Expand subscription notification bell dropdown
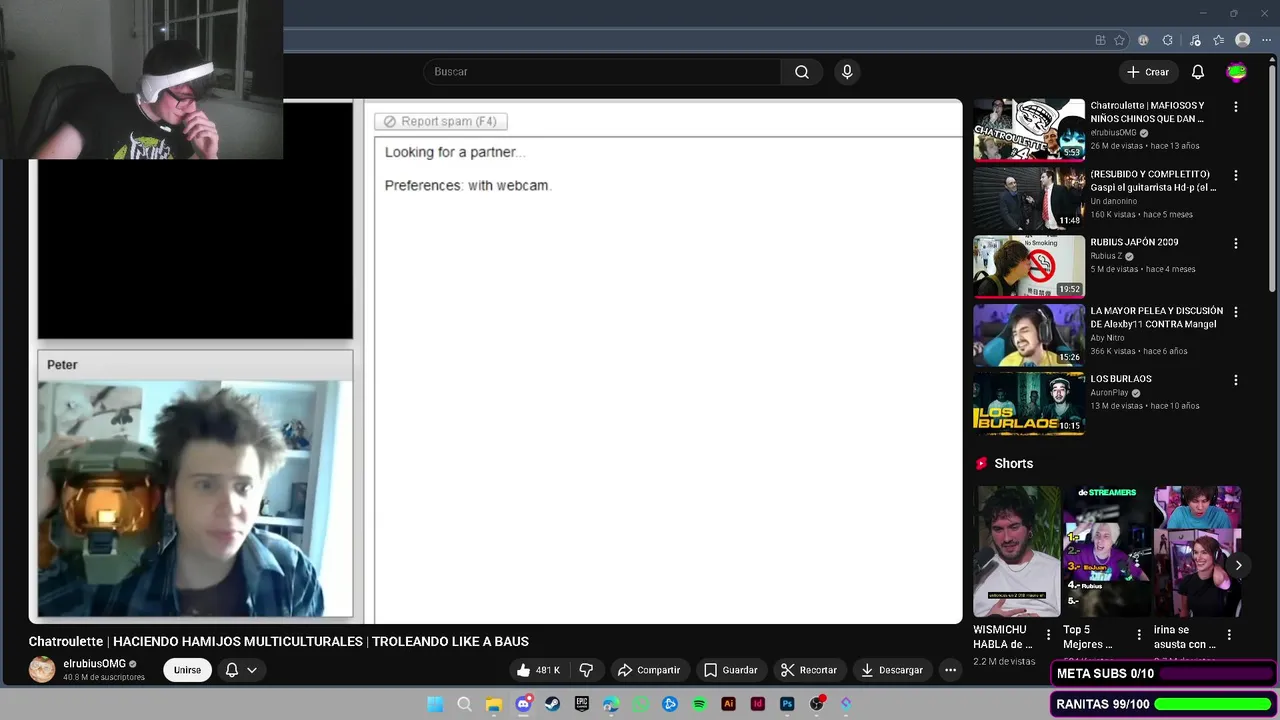The width and height of the screenshot is (1280, 720). click(x=241, y=670)
